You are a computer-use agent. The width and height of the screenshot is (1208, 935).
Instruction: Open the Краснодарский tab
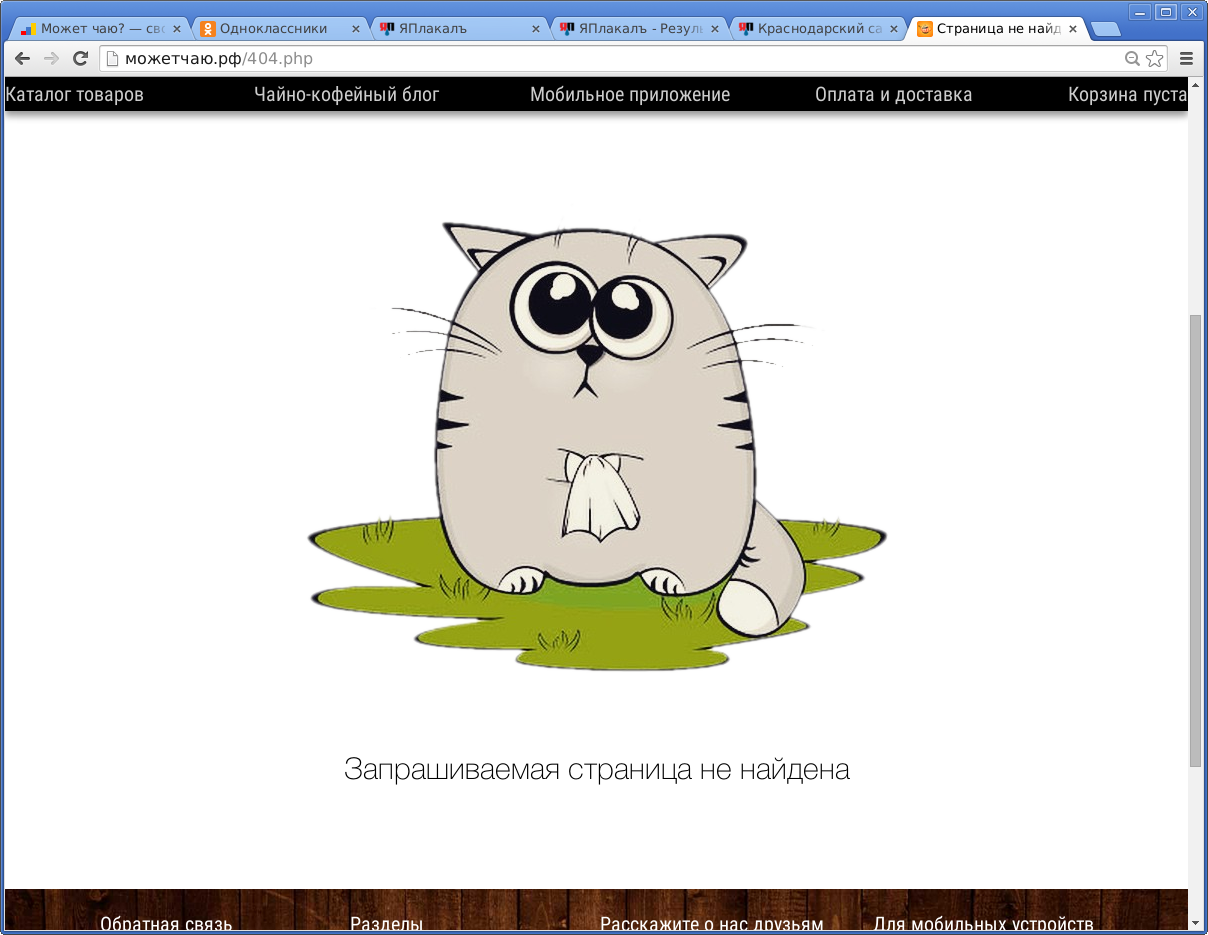click(x=810, y=28)
